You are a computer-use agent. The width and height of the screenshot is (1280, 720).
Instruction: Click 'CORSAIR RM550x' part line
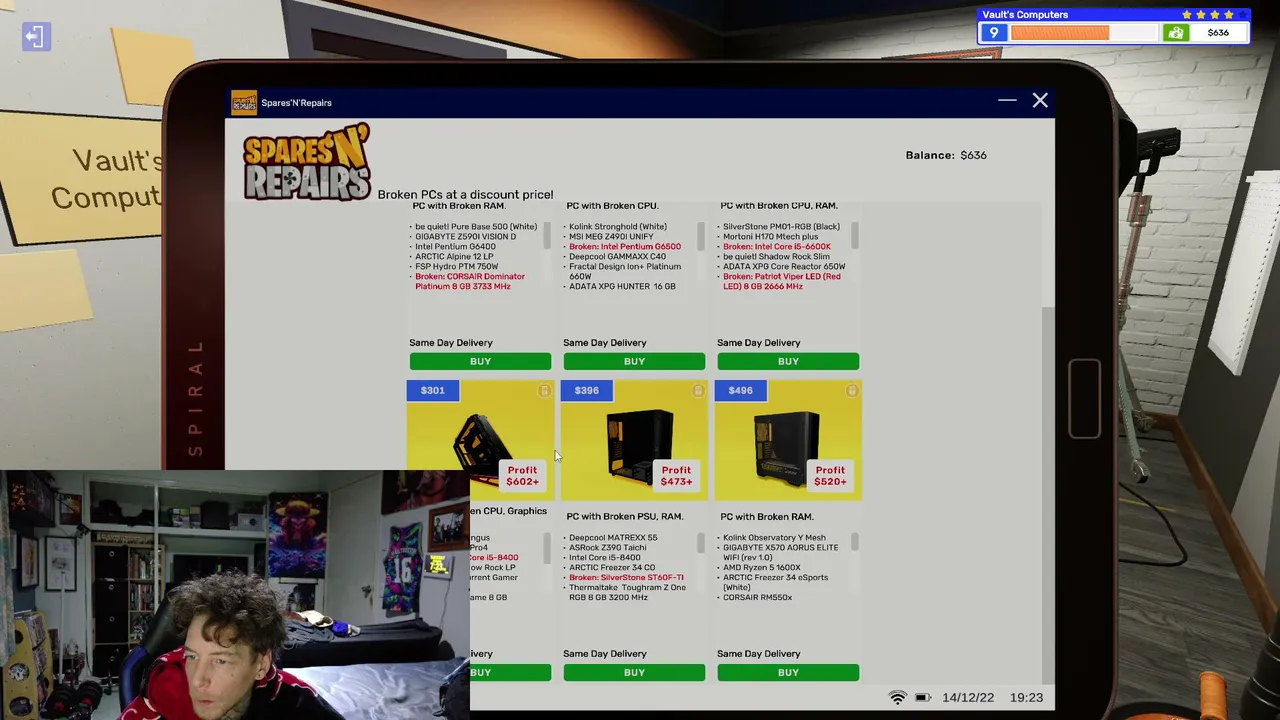pos(757,598)
